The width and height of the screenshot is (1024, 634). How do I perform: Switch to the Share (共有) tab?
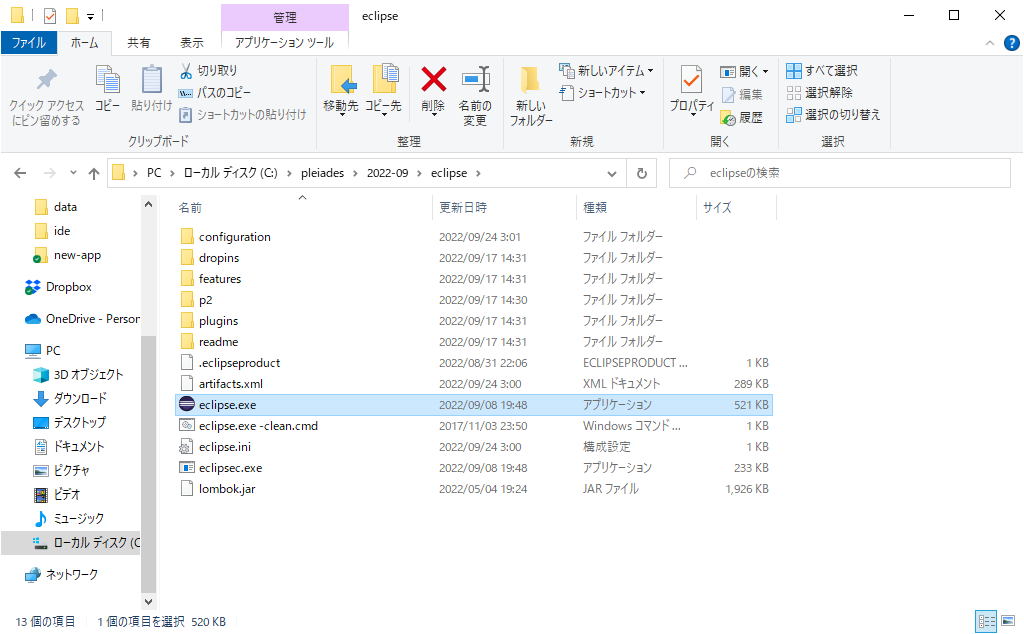coord(138,43)
